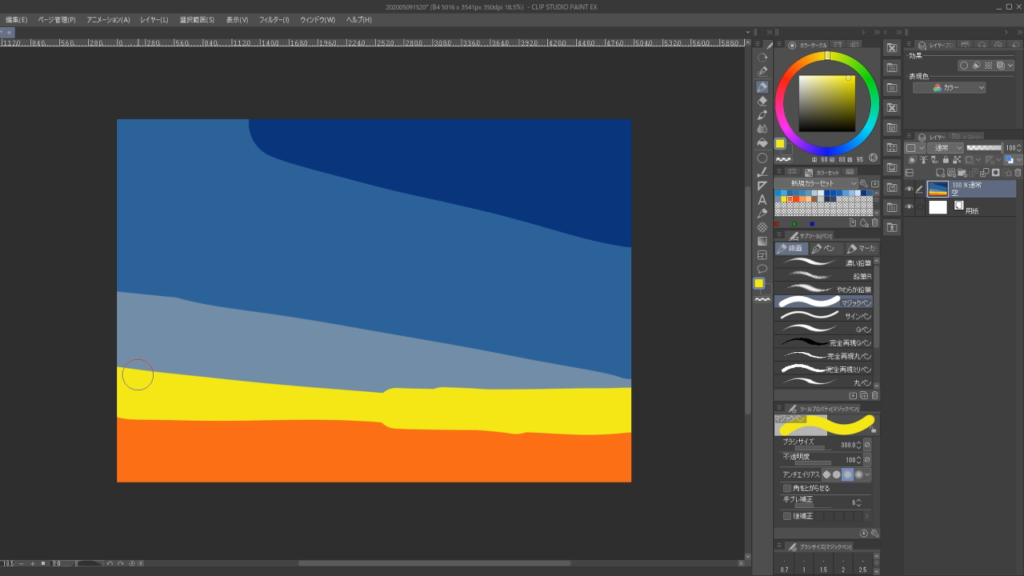Open tool property wrench settings
This screenshot has width=1024, height=576.
click(x=874, y=533)
